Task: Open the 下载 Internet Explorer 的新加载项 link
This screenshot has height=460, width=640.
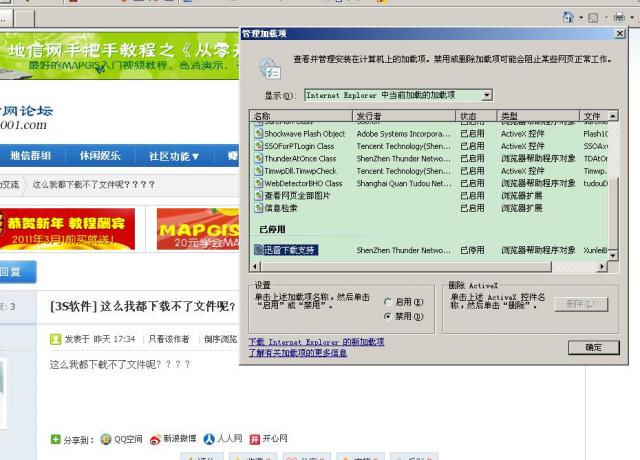Action: click(x=315, y=341)
